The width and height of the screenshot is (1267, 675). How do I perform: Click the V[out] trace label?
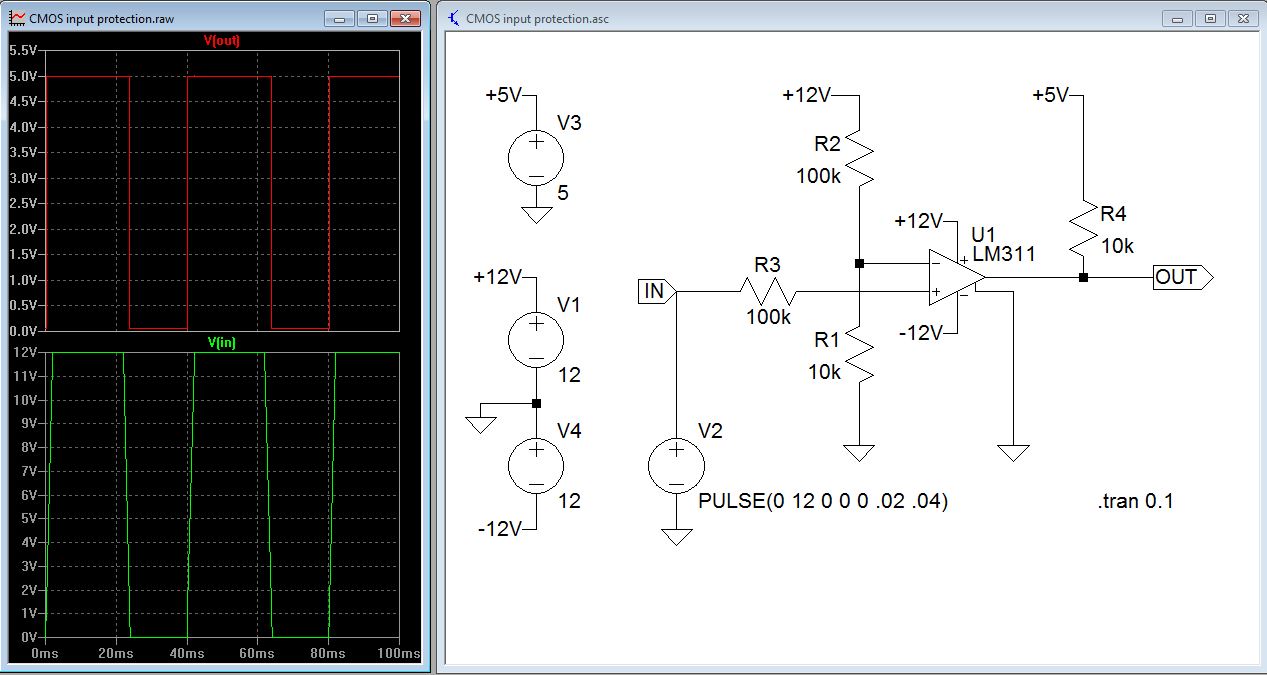(x=223, y=41)
